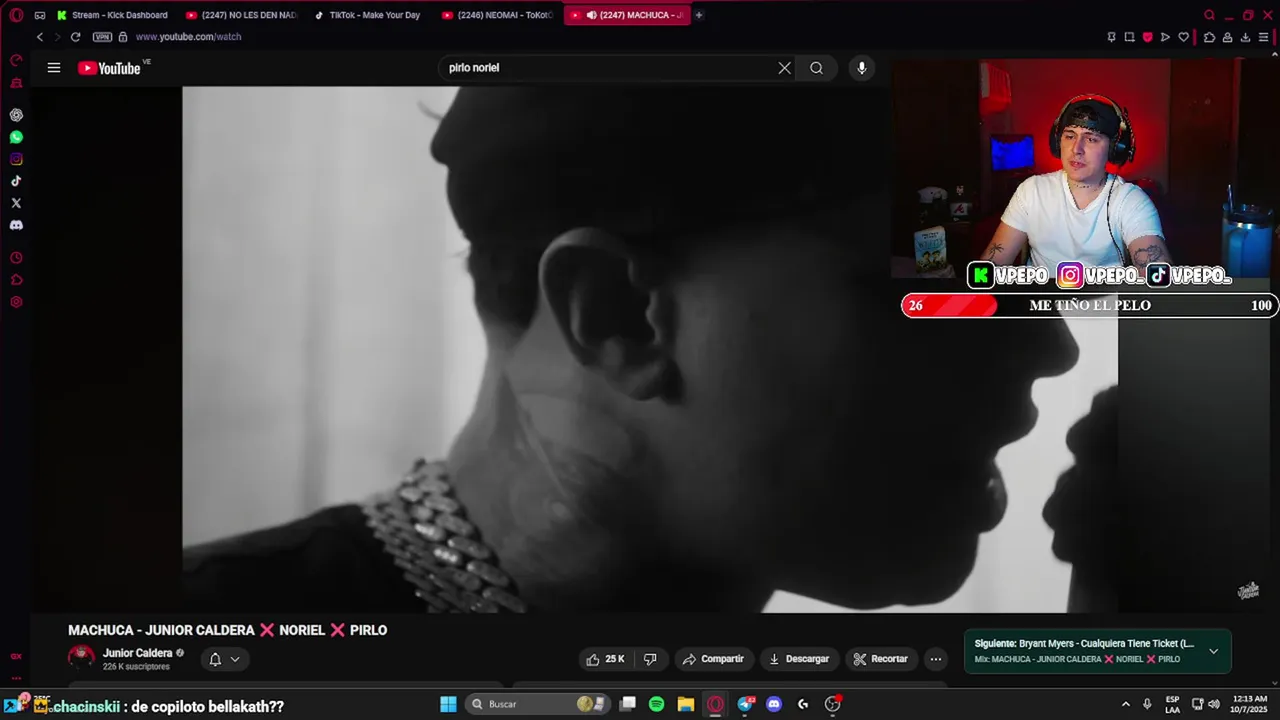1280x720 pixels.
Task: Open the Easy Setup menu lines icon
Action: pos(1263,37)
